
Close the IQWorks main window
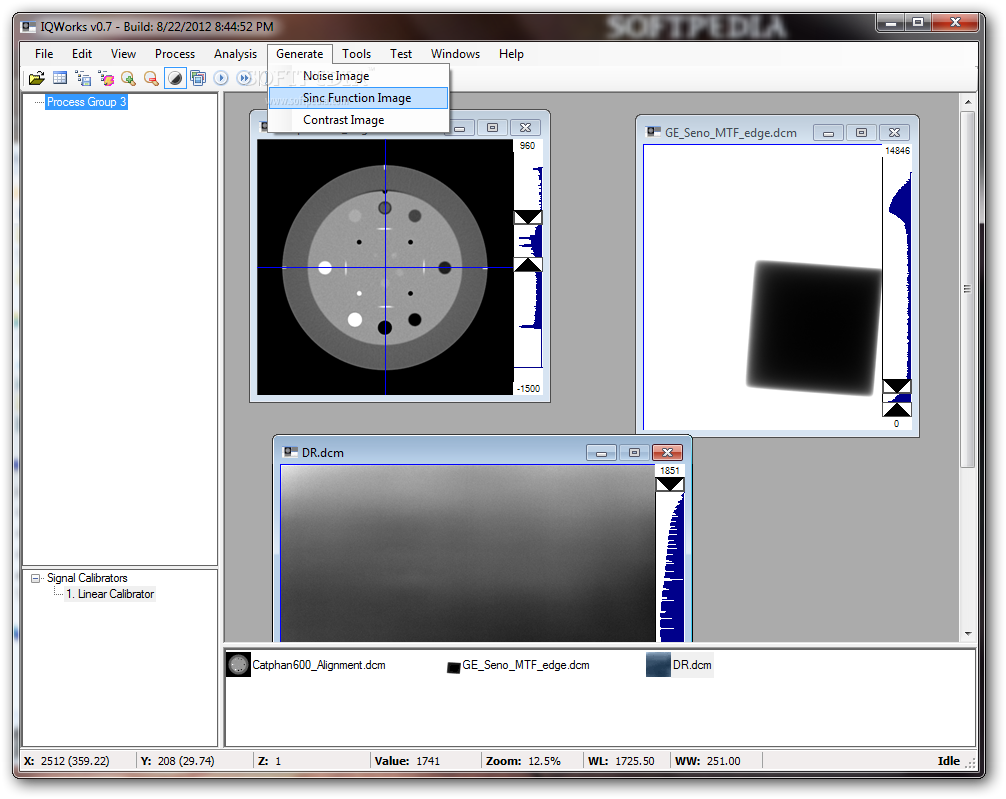955,22
